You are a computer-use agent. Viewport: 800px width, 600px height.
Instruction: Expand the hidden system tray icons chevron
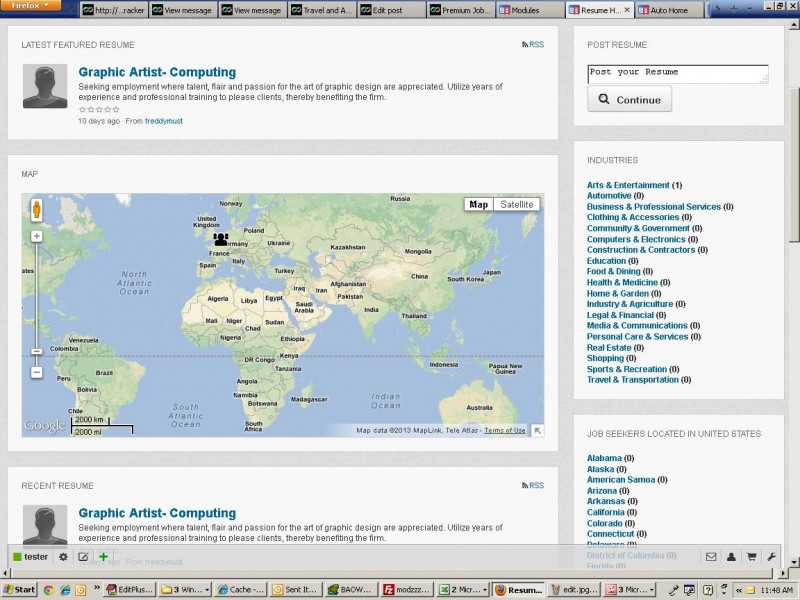coord(738,590)
